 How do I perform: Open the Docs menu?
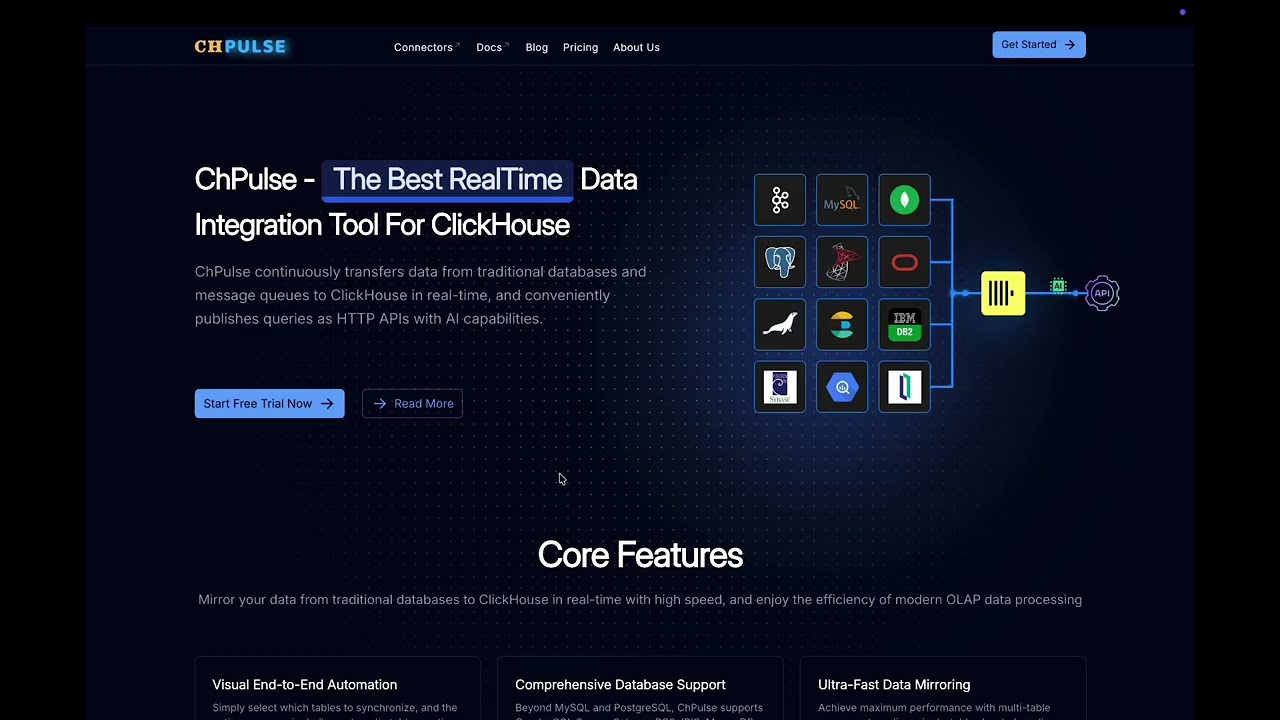492,47
